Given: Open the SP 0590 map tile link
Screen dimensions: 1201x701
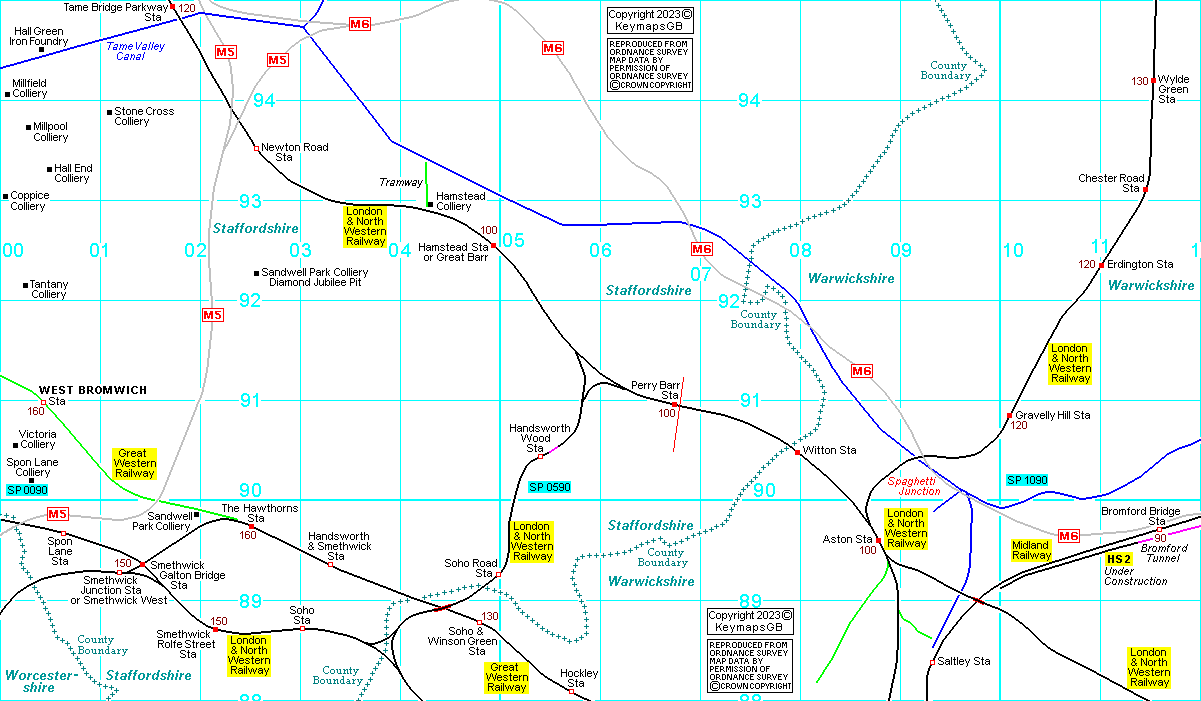Looking at the screenshot, I should tap(549, 487).
